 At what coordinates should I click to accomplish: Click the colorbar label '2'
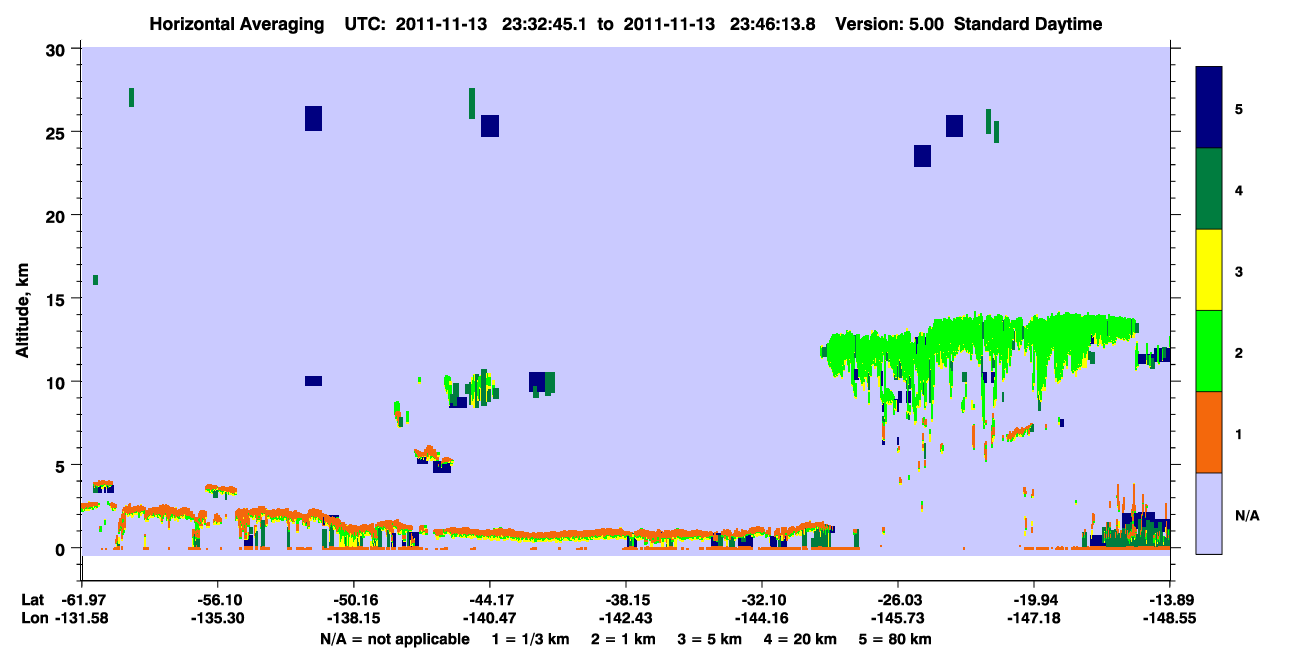click(x=1239, y=352)
